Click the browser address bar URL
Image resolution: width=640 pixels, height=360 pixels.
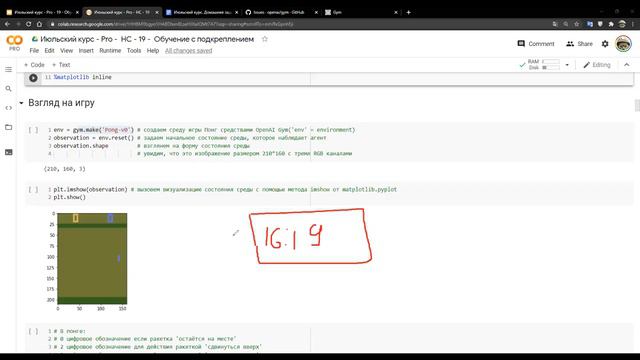(176, 24)
